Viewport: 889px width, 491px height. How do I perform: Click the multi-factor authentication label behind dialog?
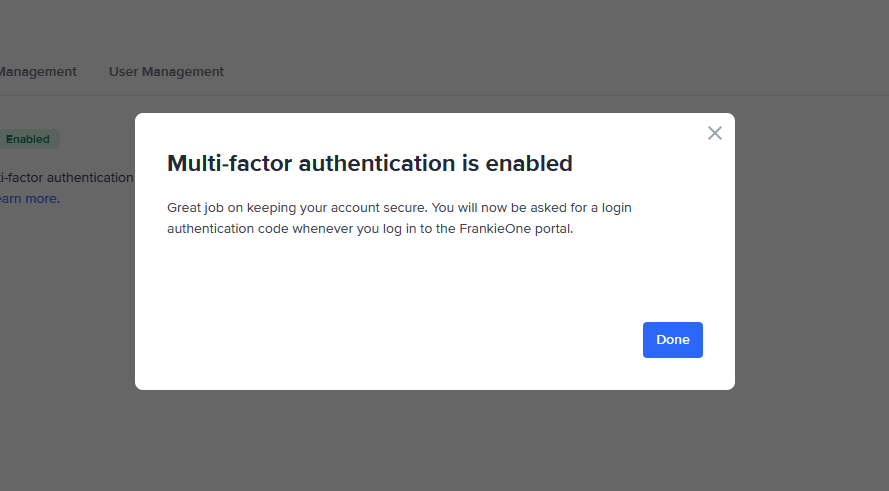(x=67, y=178)
